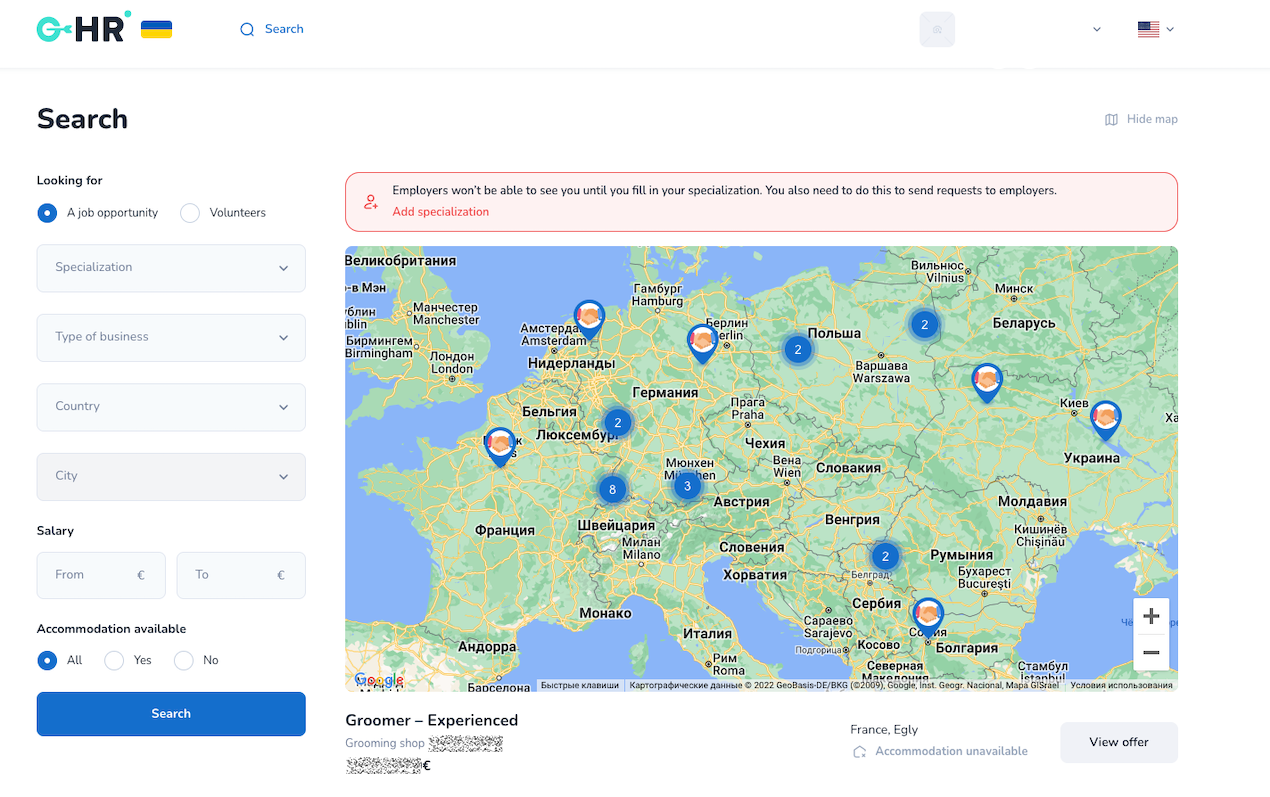Click the add-user icon in the alert banner

371,202
